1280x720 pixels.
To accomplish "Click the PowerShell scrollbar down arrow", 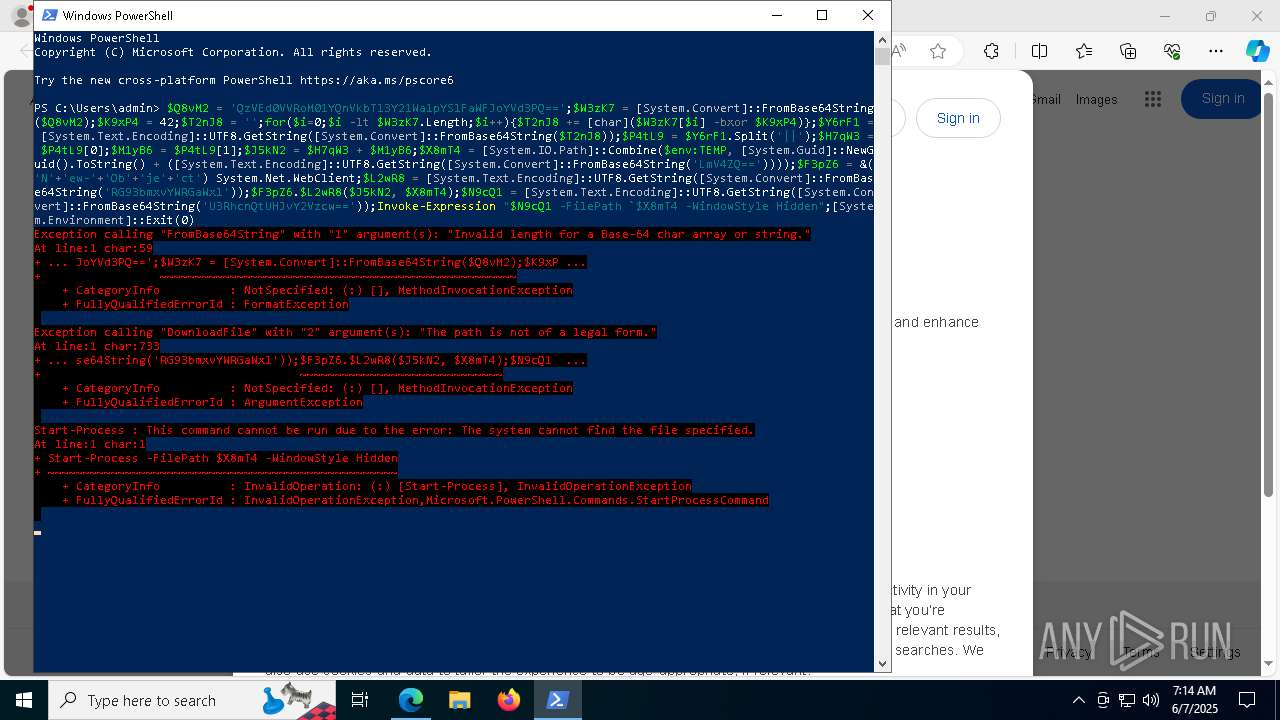I will point(882,663).
